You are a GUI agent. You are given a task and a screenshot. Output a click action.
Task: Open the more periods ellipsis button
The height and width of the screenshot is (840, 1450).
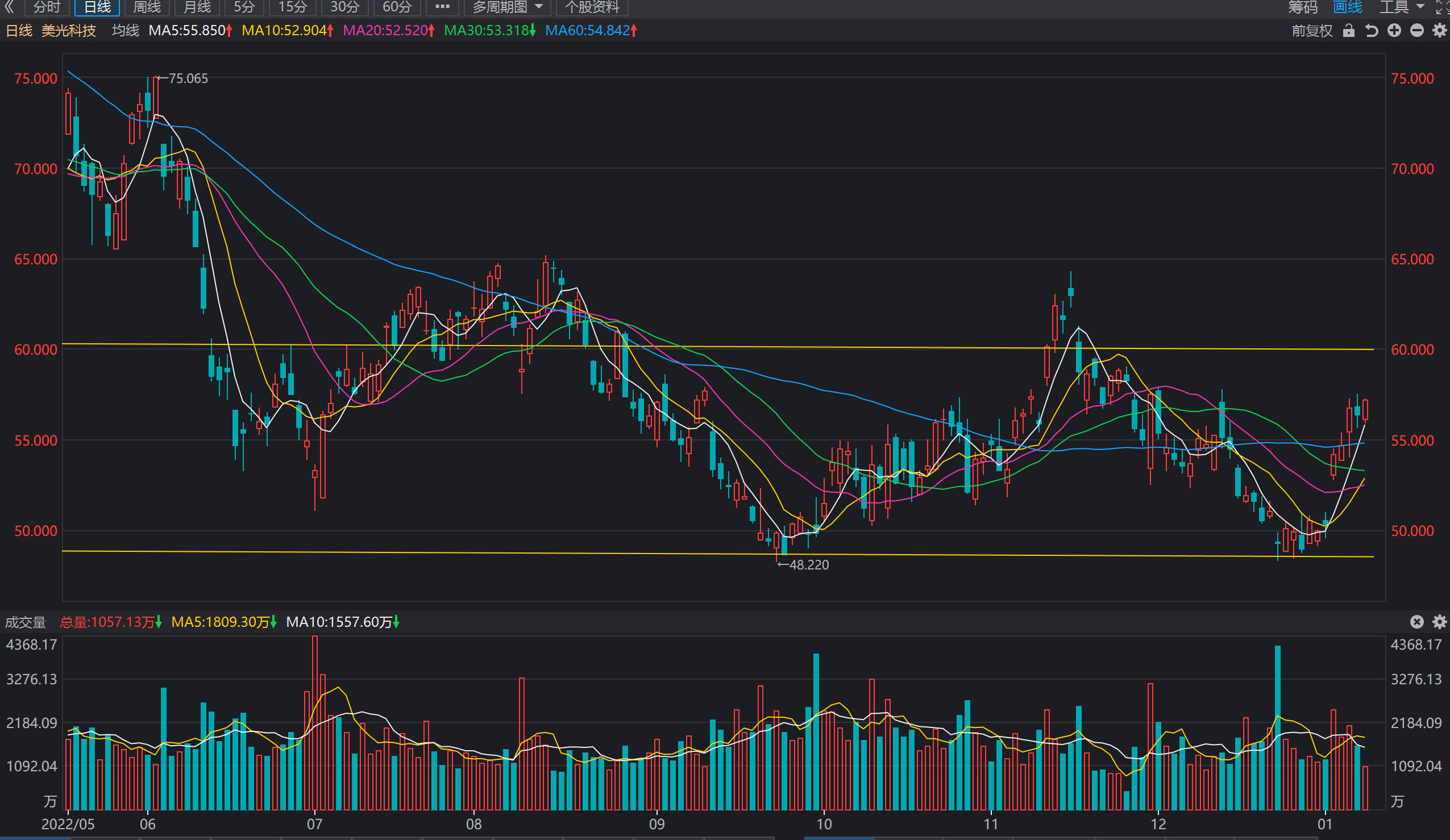442,7
